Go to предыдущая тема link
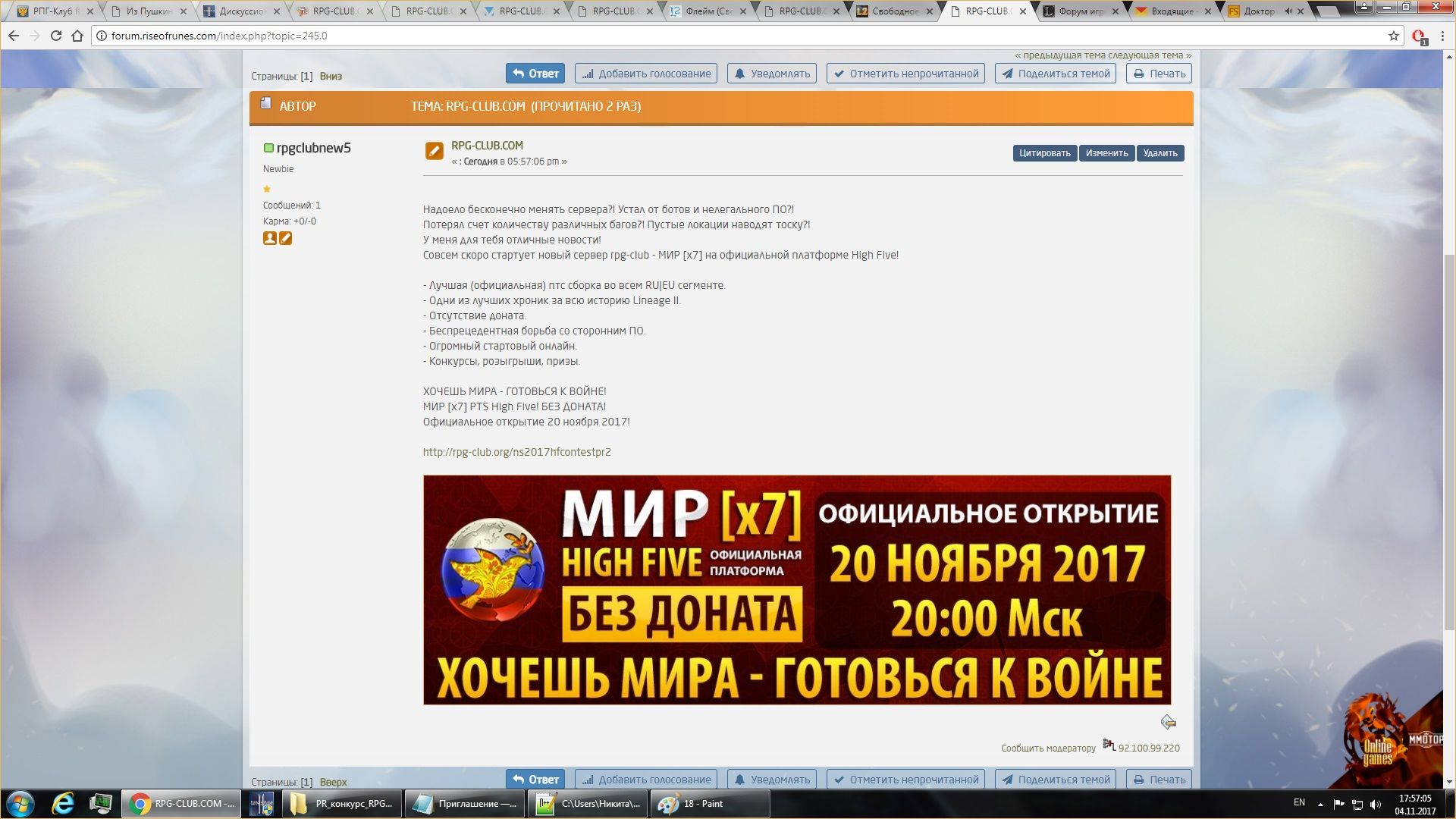Image resolution: width=1456 pixels, height=819 pixels. tap(1060, 55)
